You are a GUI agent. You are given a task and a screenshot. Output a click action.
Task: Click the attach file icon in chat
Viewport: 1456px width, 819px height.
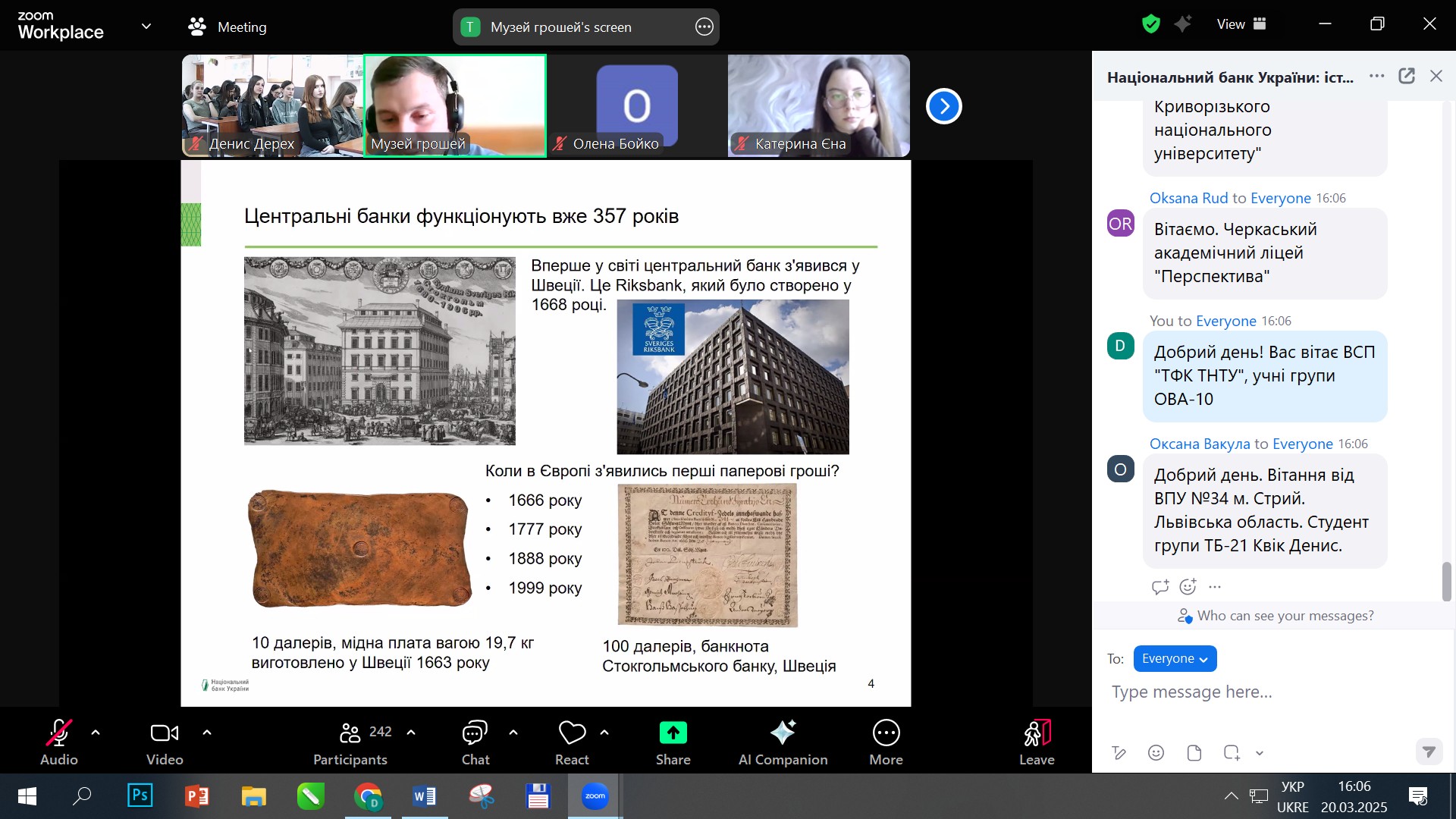(1194, 752)
